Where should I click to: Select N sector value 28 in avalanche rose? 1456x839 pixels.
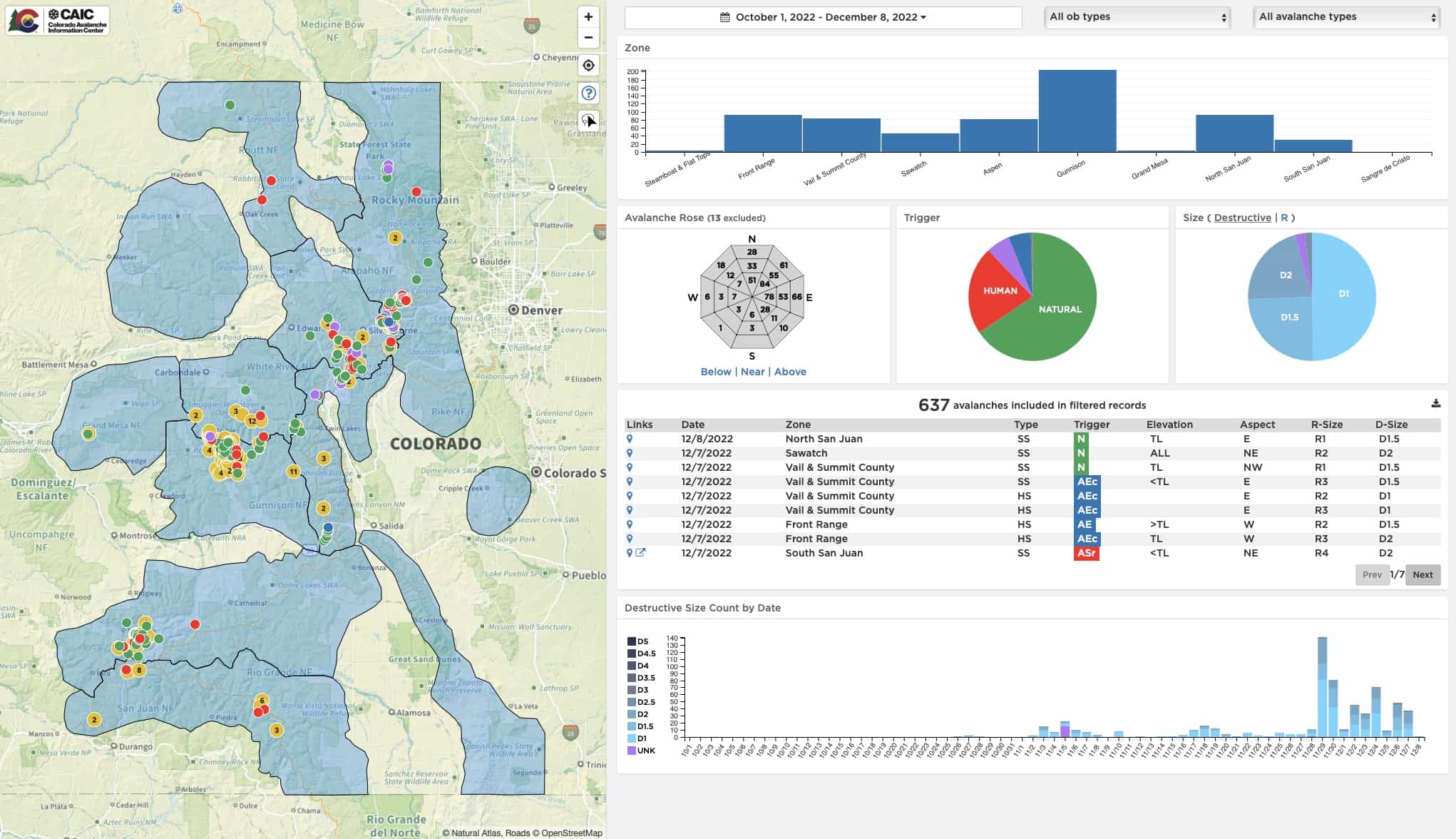[x=752, y=252]
